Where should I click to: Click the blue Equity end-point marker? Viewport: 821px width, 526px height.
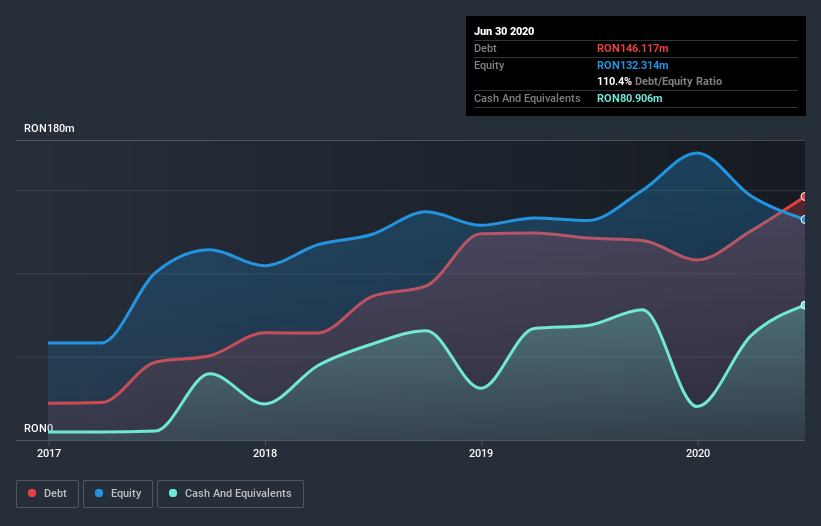pyautogui.click(x=805, y=219)
